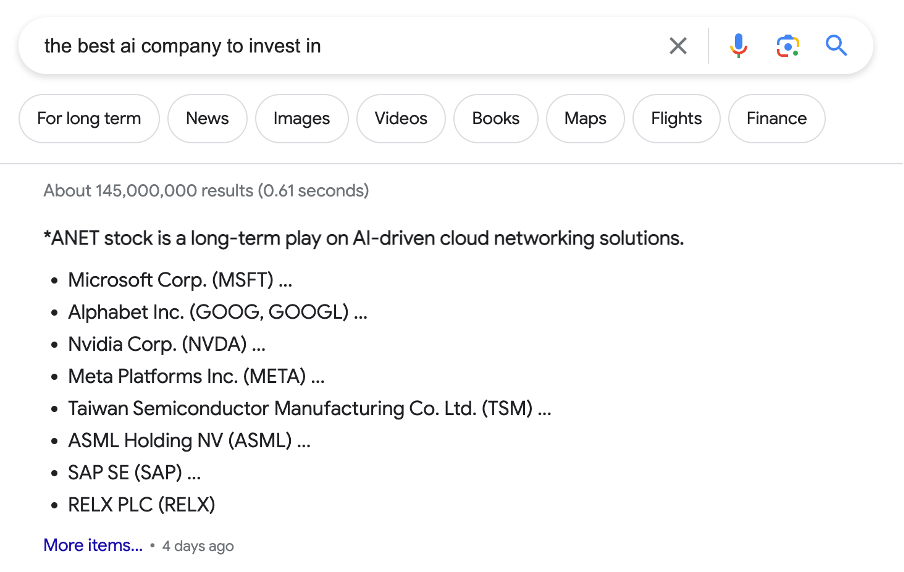Expand the list with "More items..." link
904x572 pixels.
pos(93,545)
